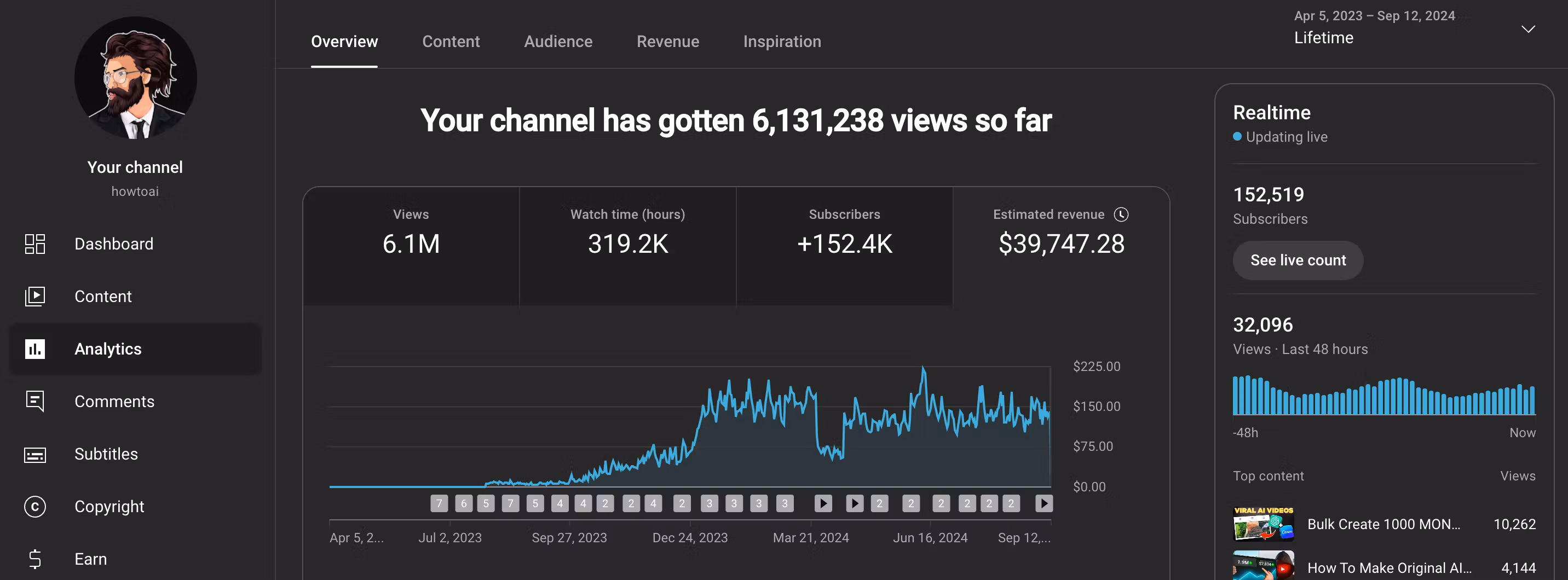1568x580 pixels.
Task: Click the Dashboard grid icon in sidebar
Action: pyautogui.click(x=34, y=244)
